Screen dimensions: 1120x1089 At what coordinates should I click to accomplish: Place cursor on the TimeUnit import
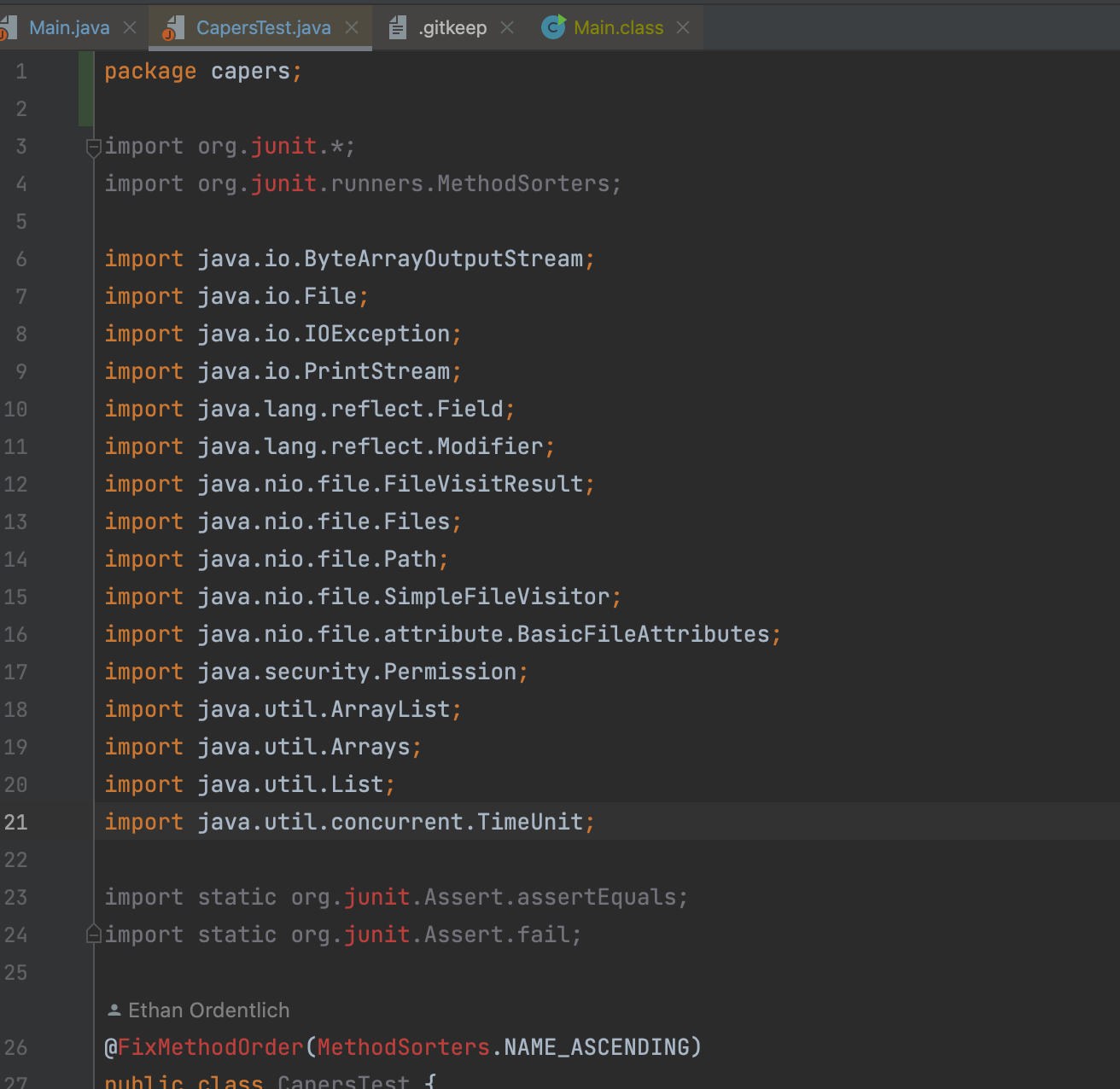(x=529, y=823)
